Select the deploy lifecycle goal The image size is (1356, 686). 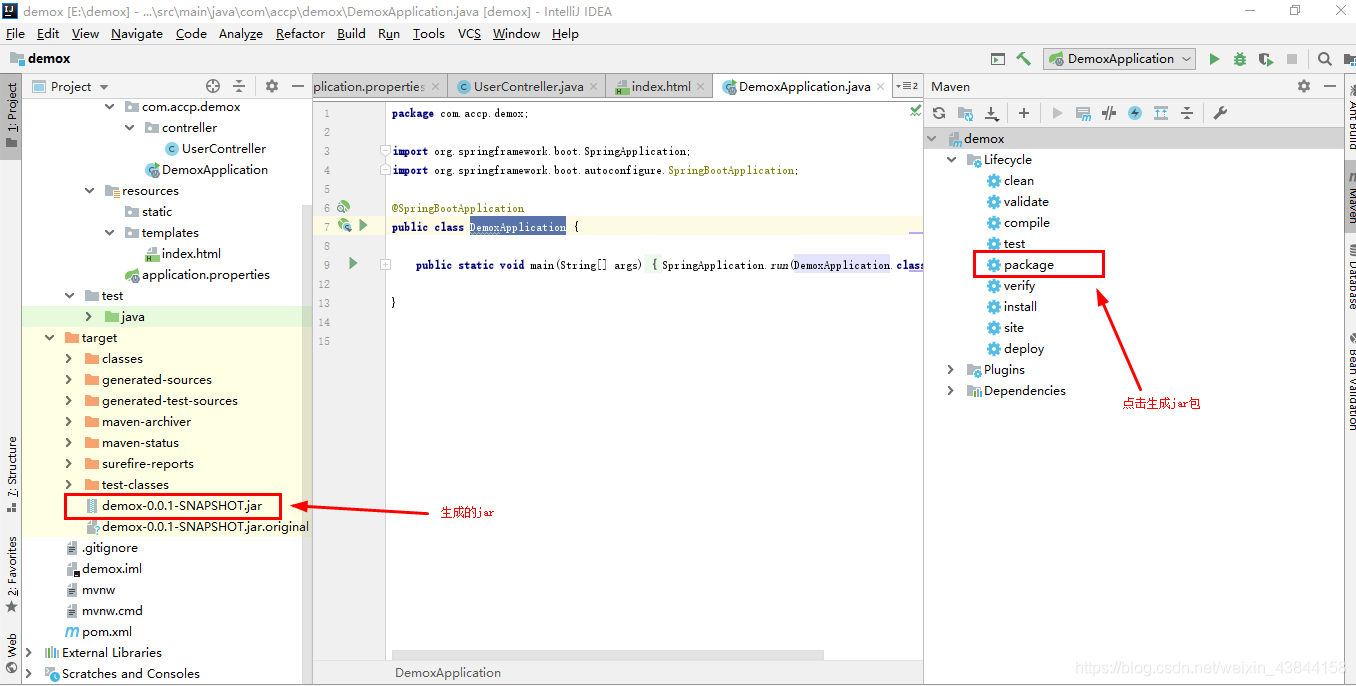pos(1024,349)
